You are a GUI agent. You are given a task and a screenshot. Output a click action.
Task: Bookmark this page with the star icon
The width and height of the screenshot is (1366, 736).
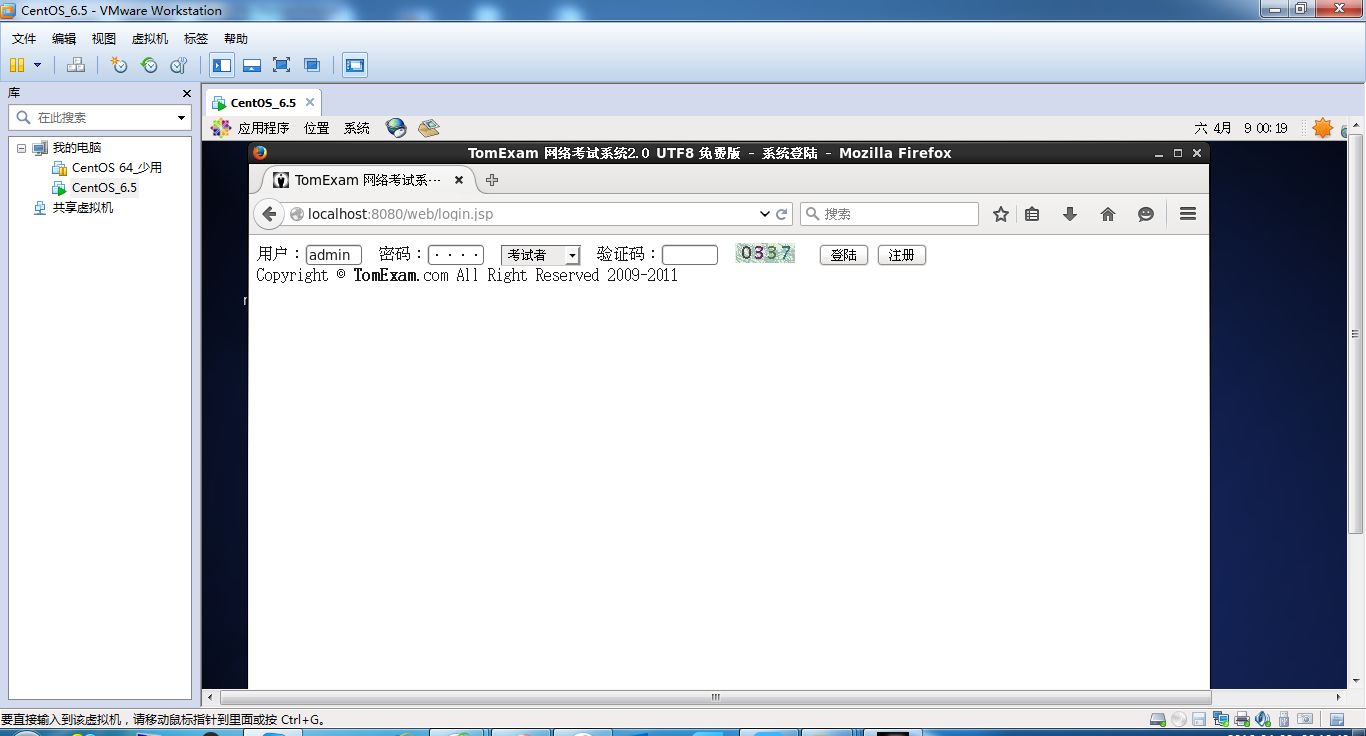coord(1000,214)
